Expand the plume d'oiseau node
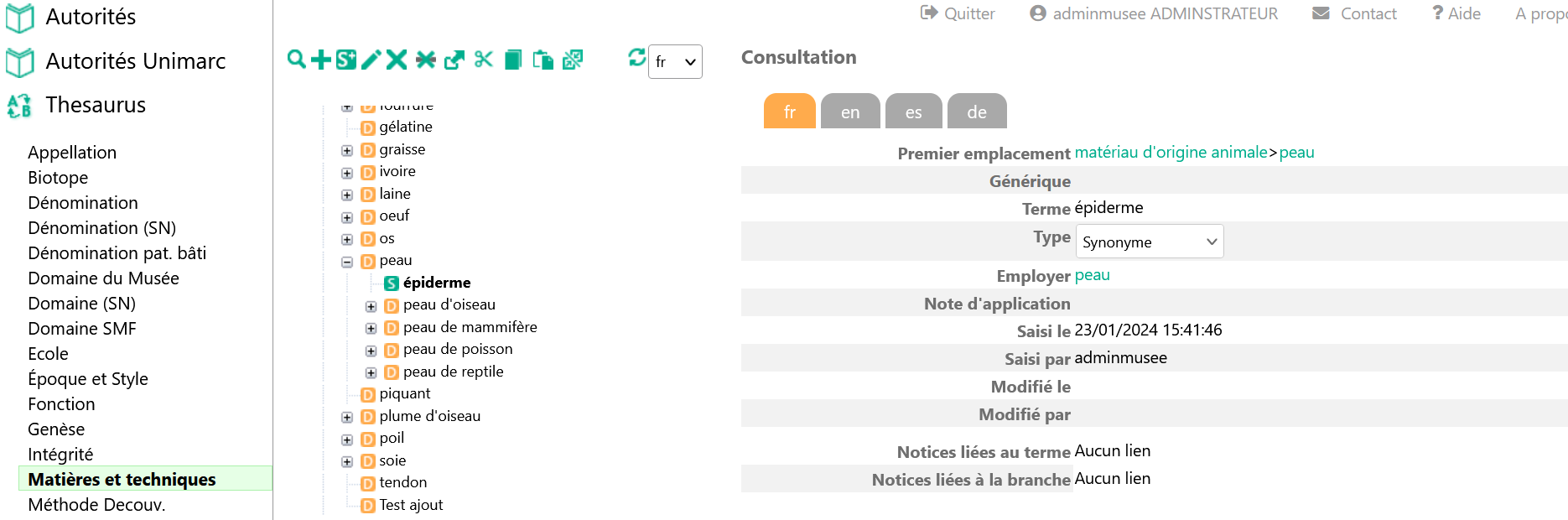Image resolution: width=1568 pixels, height=520 pixels. (347, 417)
